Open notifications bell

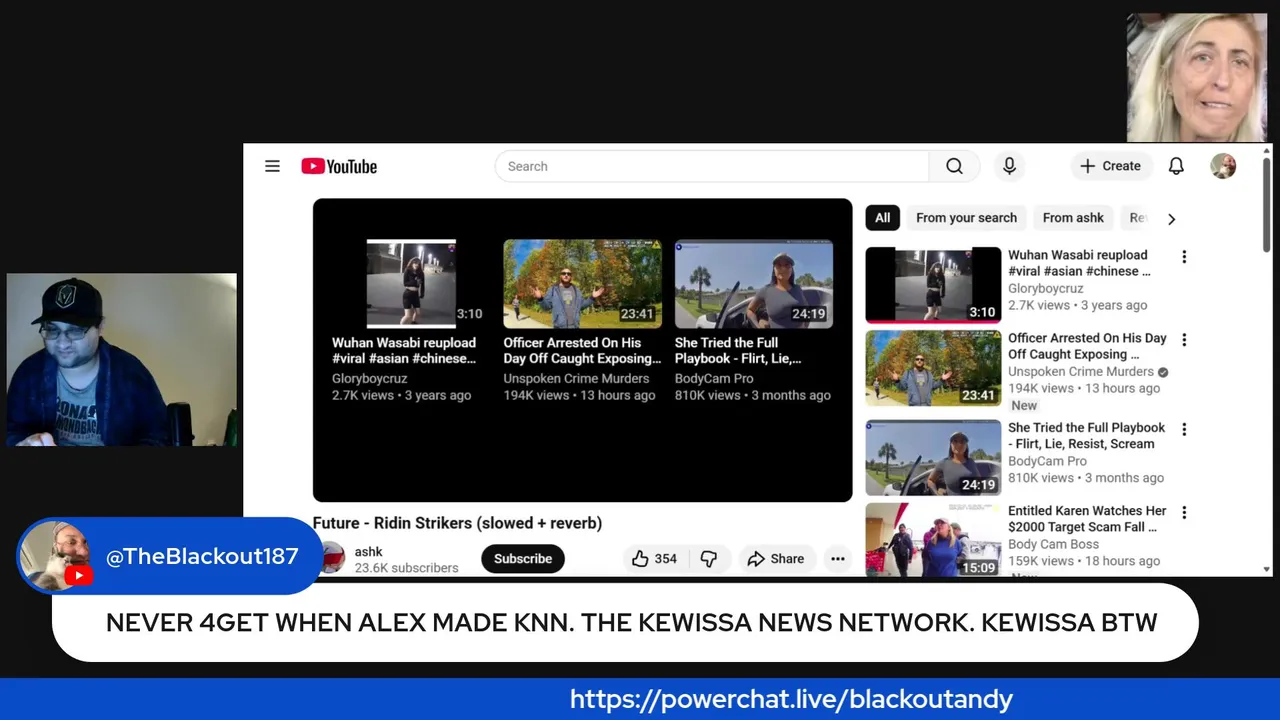click(1176, 166)
